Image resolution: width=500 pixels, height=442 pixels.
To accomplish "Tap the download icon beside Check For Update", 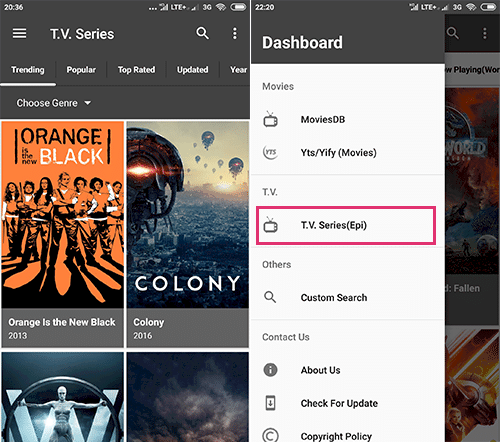I will tap(270, 403).
